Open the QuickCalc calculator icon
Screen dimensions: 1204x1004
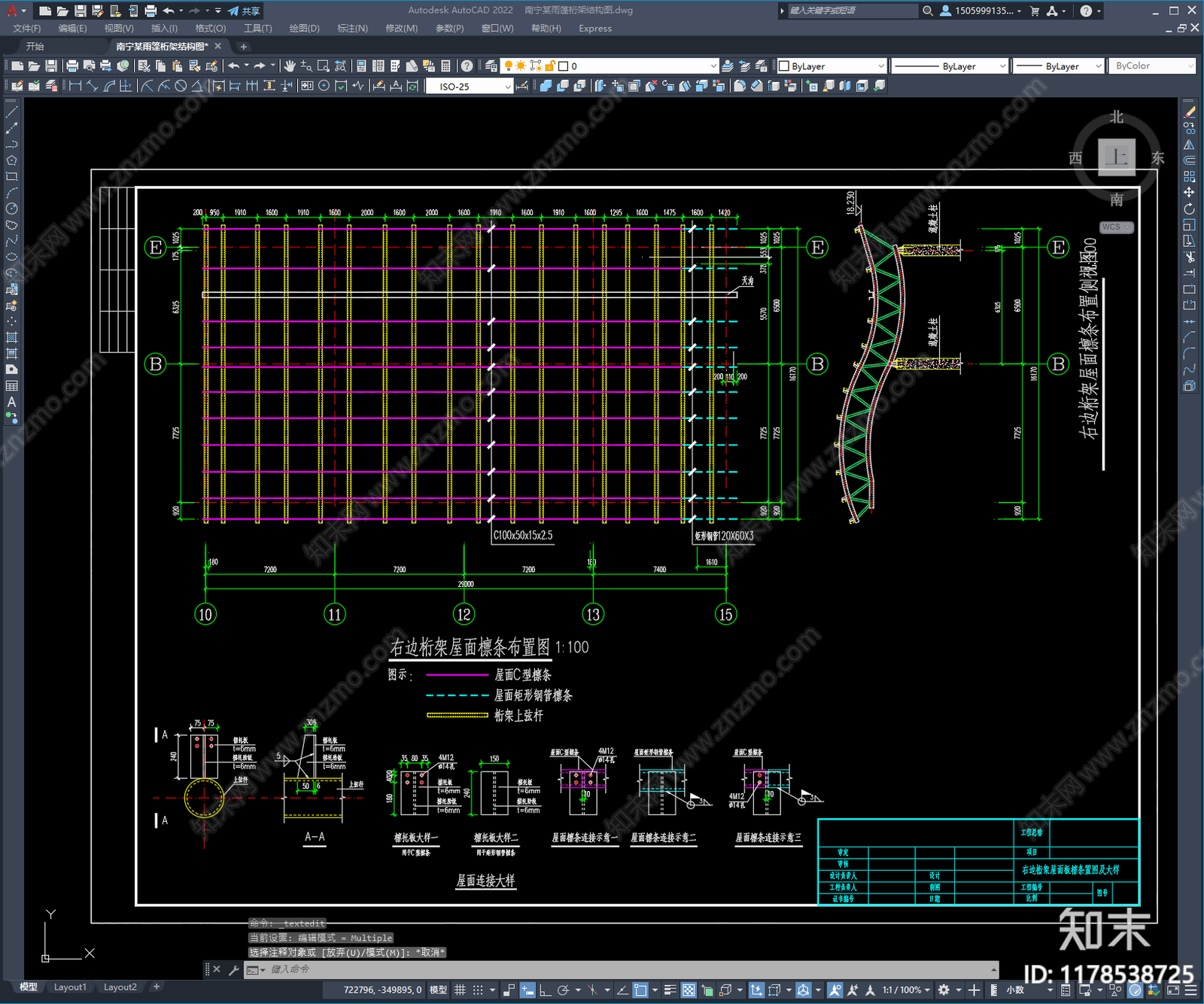[445, 66]
